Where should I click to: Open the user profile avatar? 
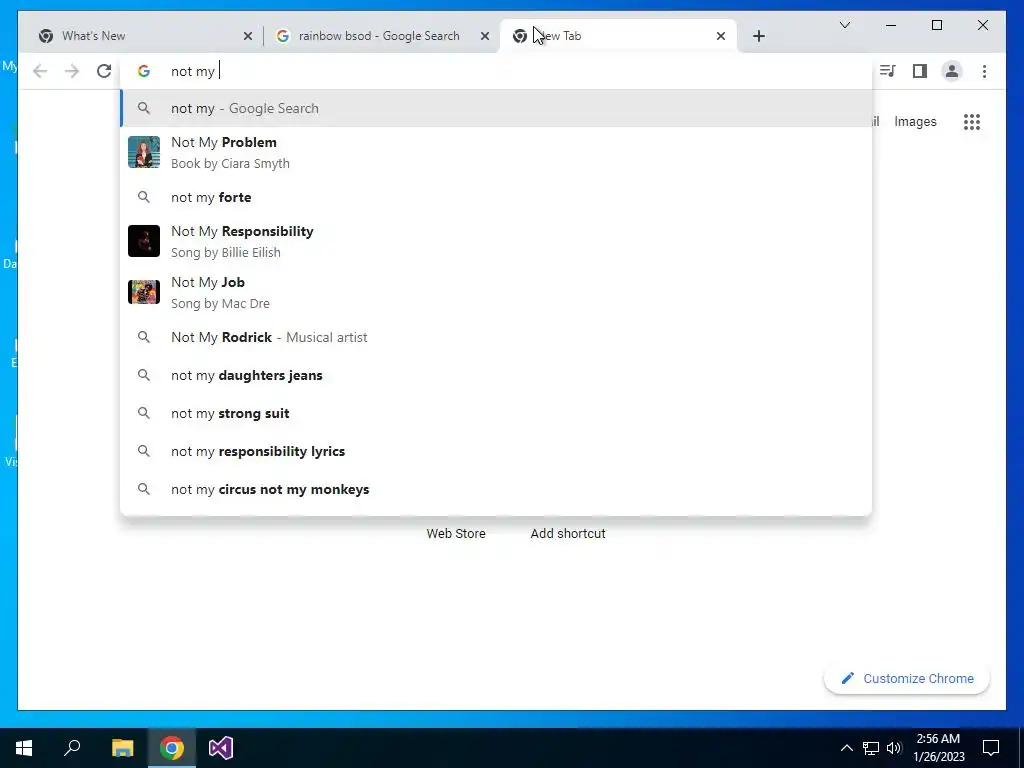click(952, 71)
